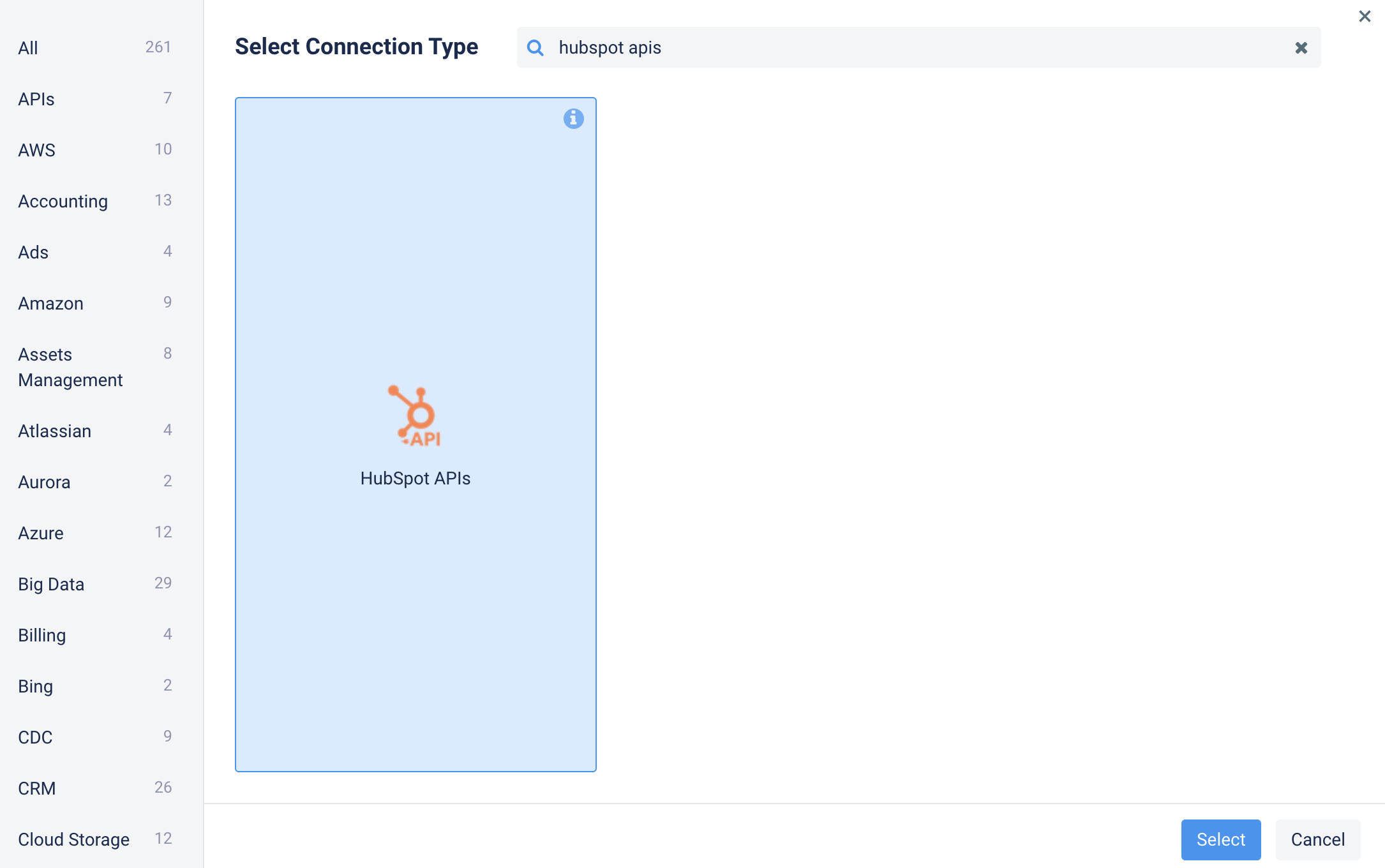This screenshot has height=868, width=1385.
Task: Clear the search text with the X icon
Action: (x=1301, y=48)
